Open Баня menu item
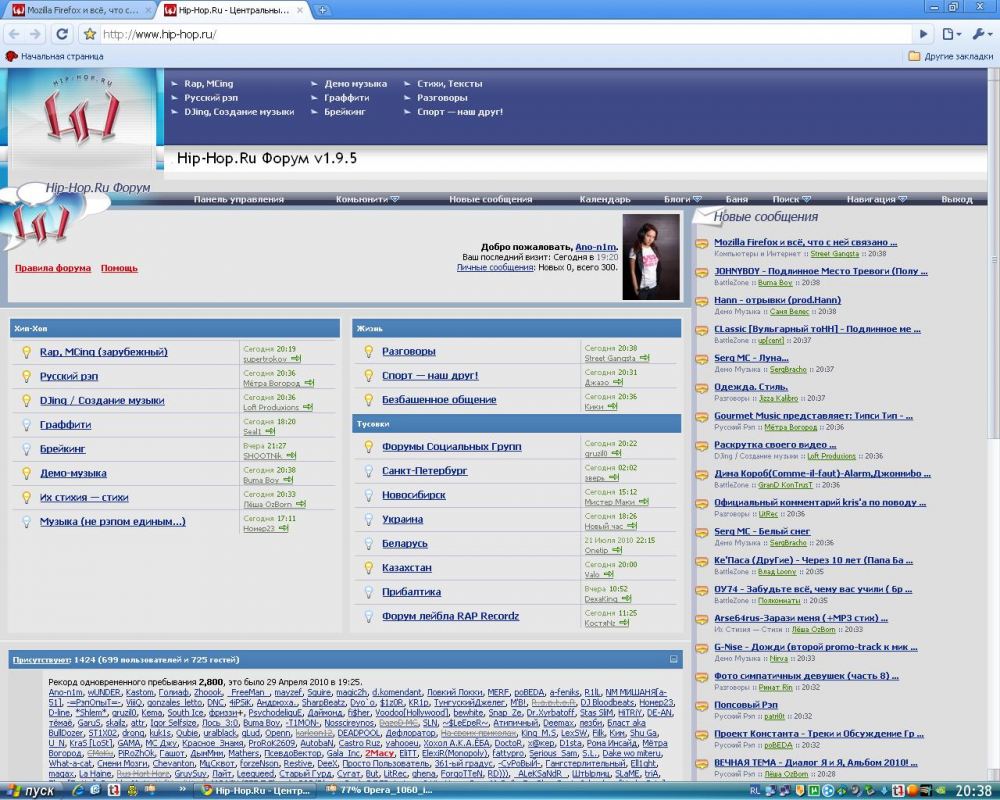The width and height of the screenshot is (1000, 800). (737, 199)
